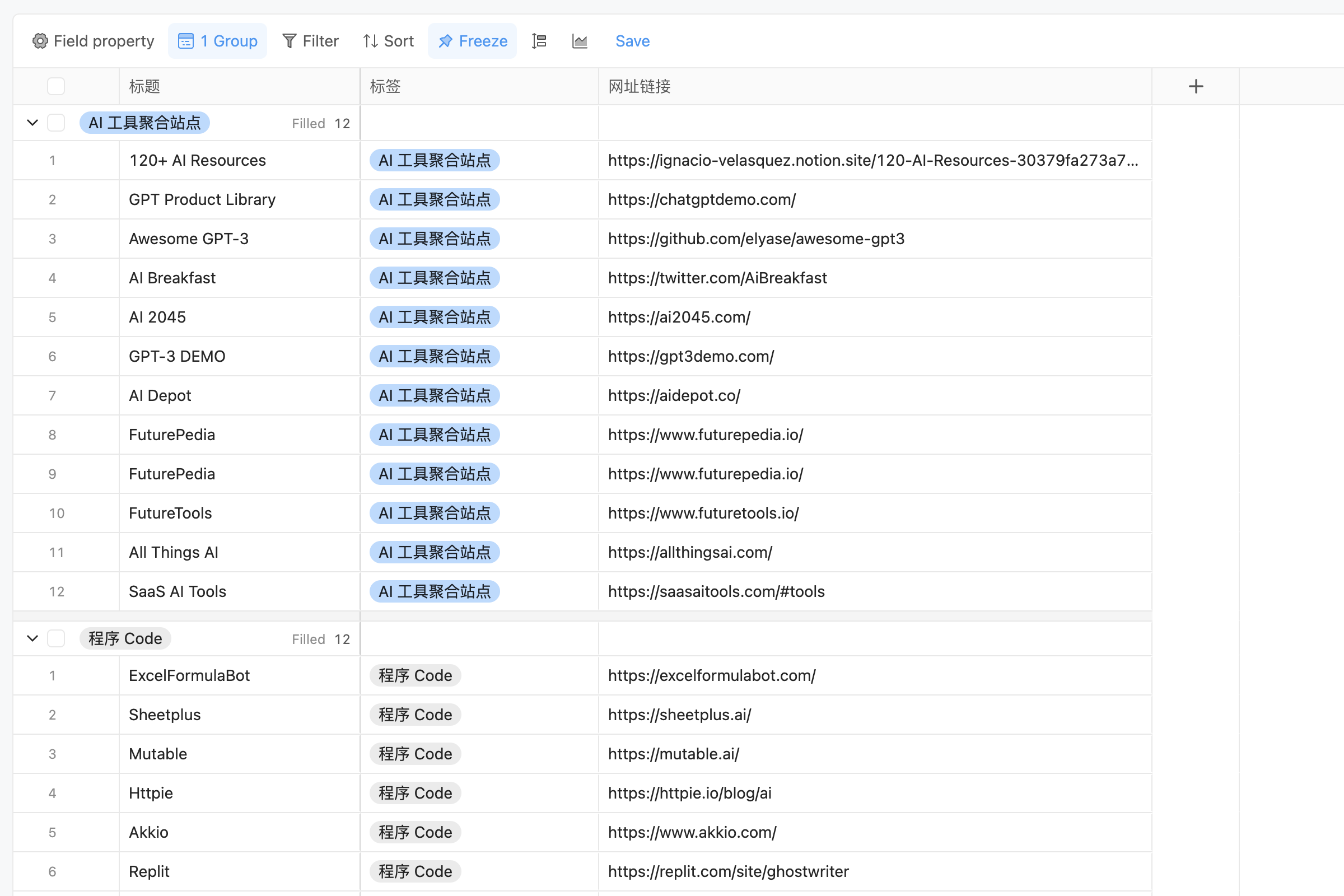Open the chart statistics icon
Image resolution: width=1344 pixels, height=896 pixels.
[x=580, y=41]
